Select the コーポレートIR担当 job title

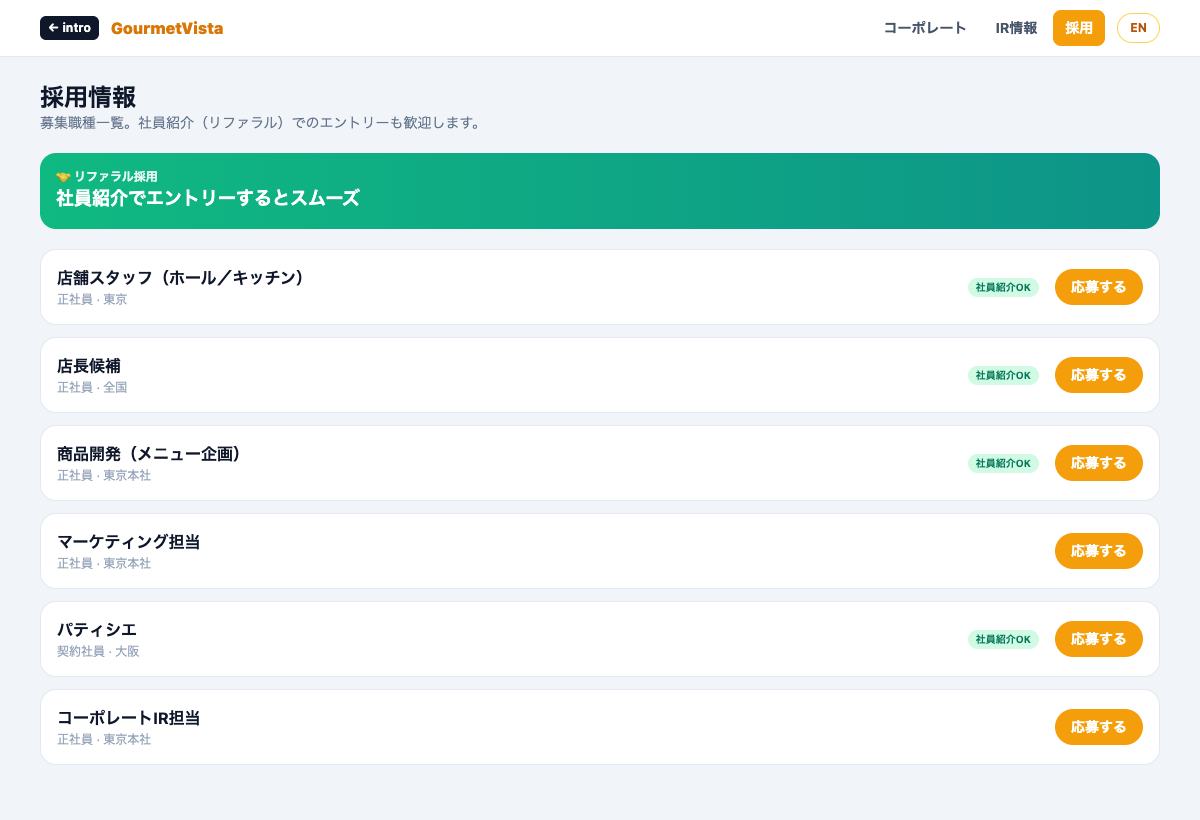pyautogui.click(x=129, y=718)
